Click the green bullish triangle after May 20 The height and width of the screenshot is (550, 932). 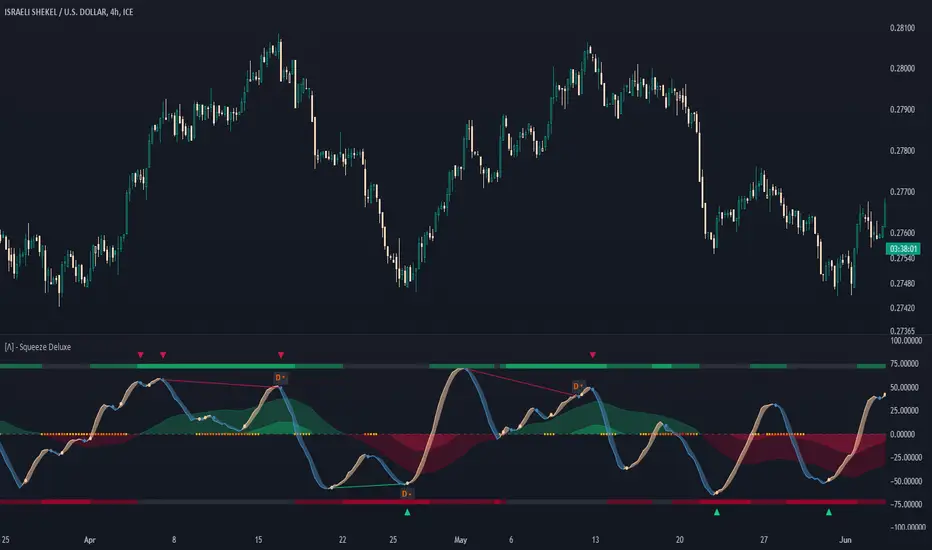click(716, 513)
